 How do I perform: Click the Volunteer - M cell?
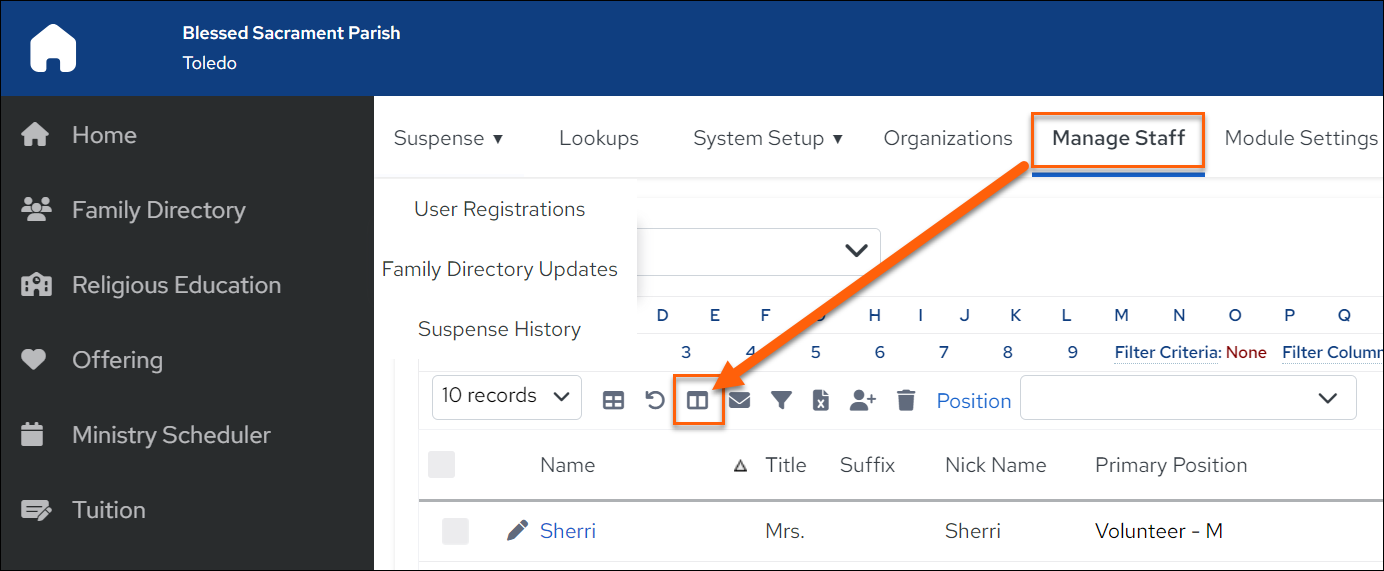point(1159,531)
